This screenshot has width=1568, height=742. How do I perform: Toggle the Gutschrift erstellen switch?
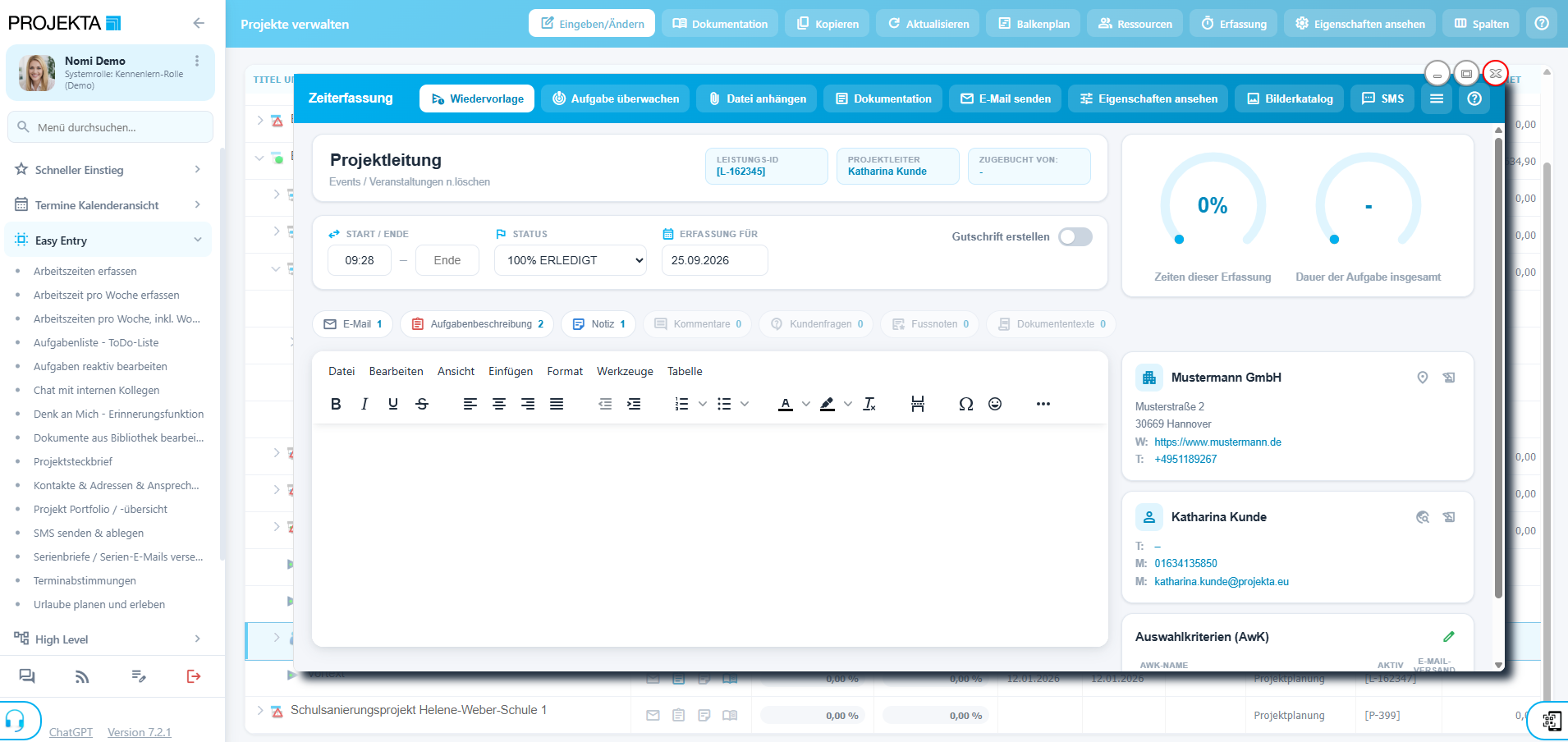tap(1075, 237)
